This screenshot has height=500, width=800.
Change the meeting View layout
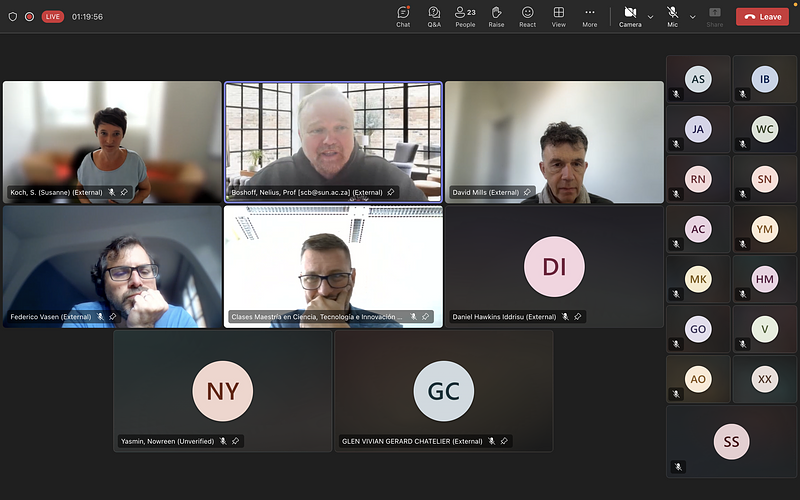558,16
